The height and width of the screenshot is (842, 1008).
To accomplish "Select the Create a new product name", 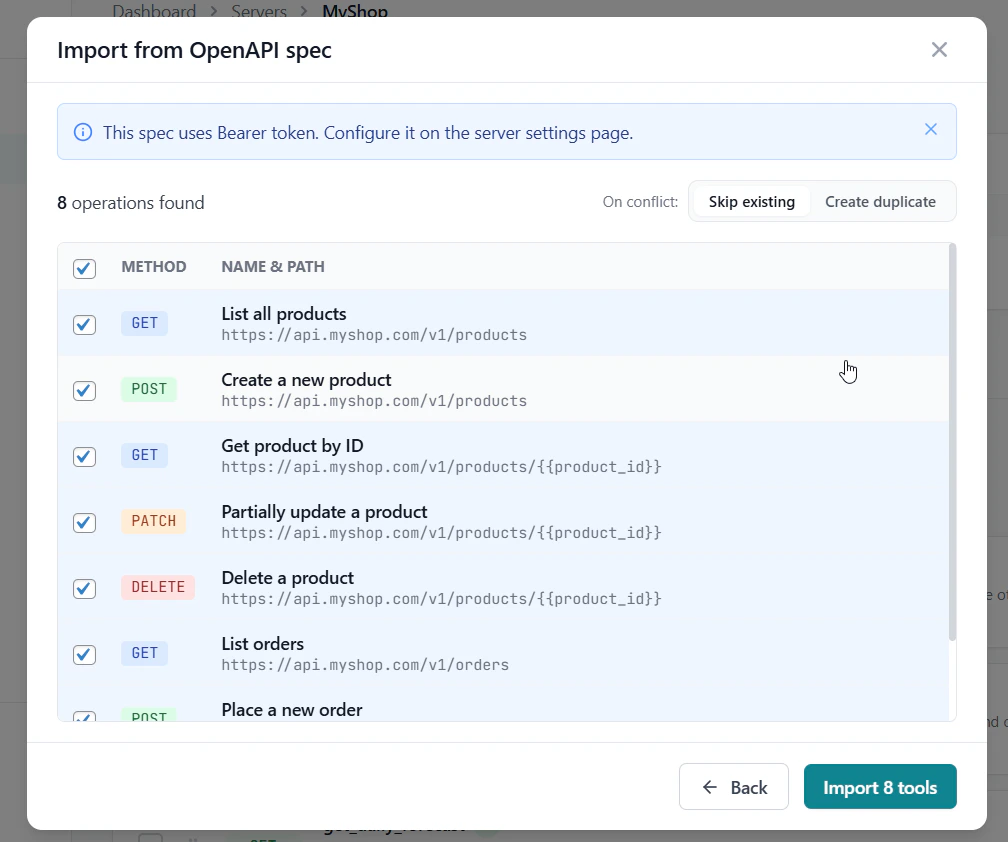I will [306, 380].
